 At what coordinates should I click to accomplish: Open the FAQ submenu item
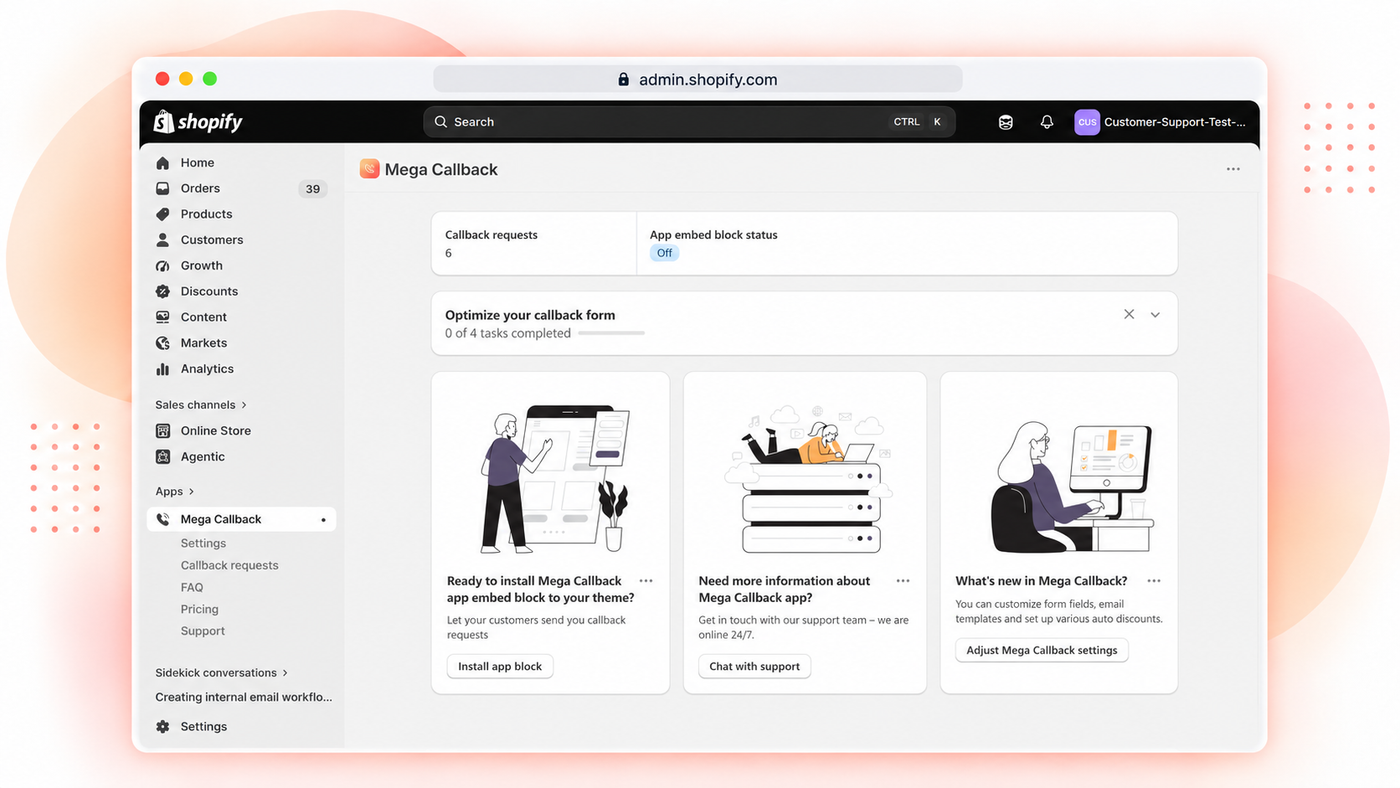(192, 587)
